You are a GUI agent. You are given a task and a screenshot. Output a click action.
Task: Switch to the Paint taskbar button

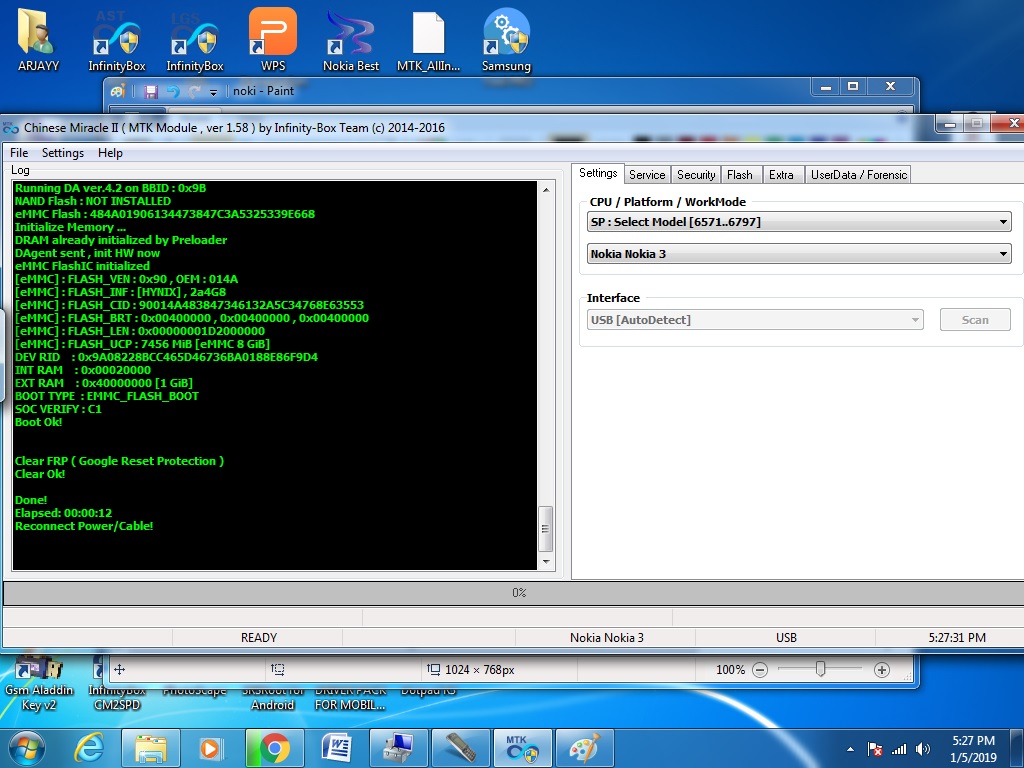[x=584, y=748]
